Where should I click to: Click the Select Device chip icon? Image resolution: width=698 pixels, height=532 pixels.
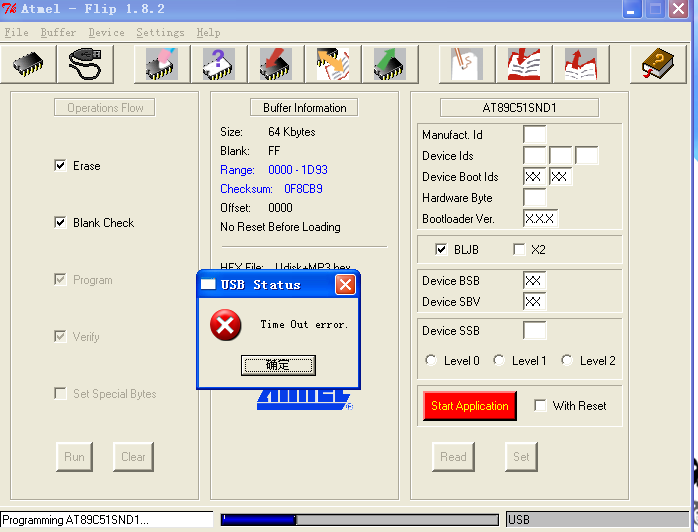point(28,64)
